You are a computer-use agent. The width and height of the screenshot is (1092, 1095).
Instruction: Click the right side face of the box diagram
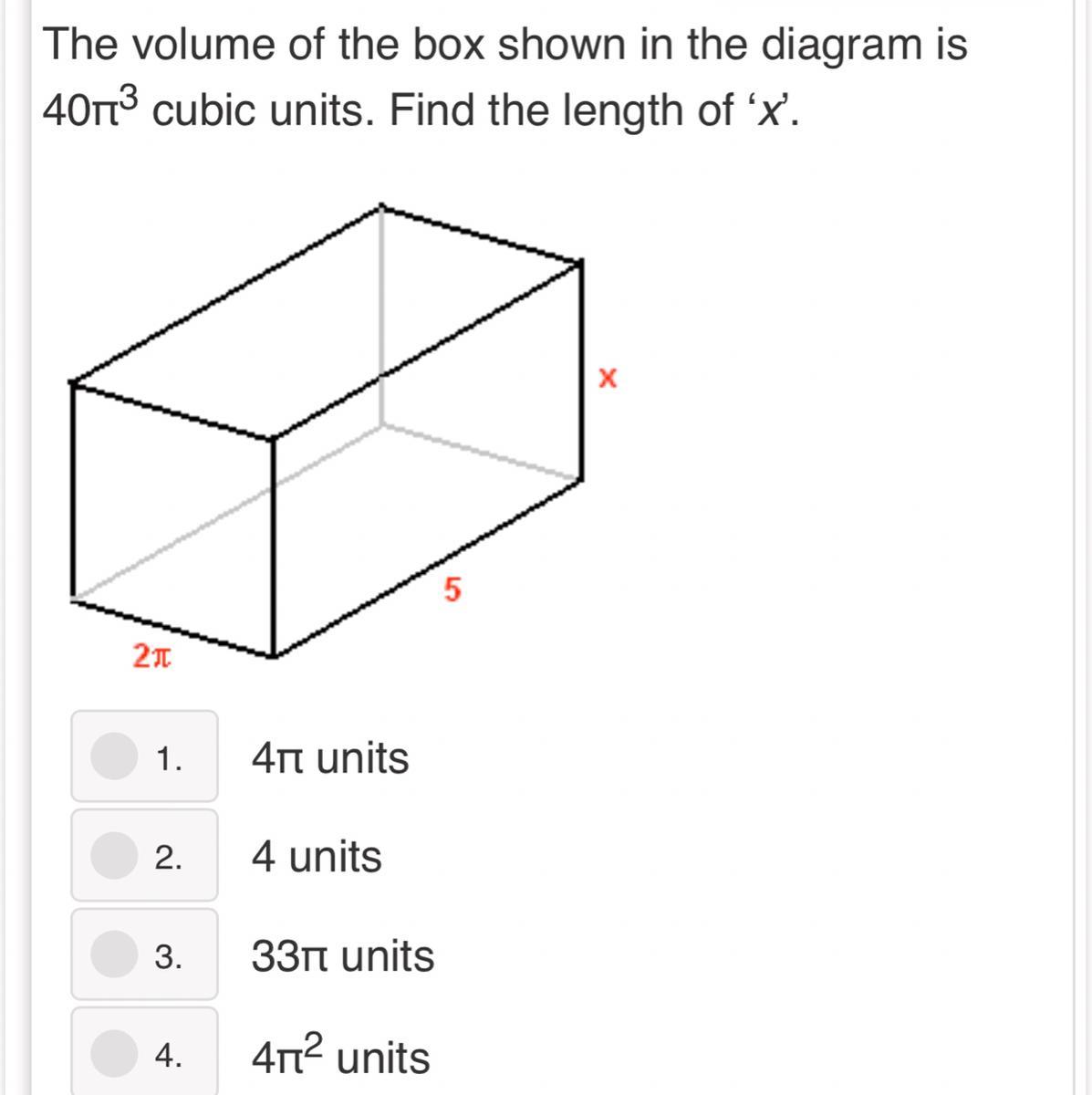[428, 458]
